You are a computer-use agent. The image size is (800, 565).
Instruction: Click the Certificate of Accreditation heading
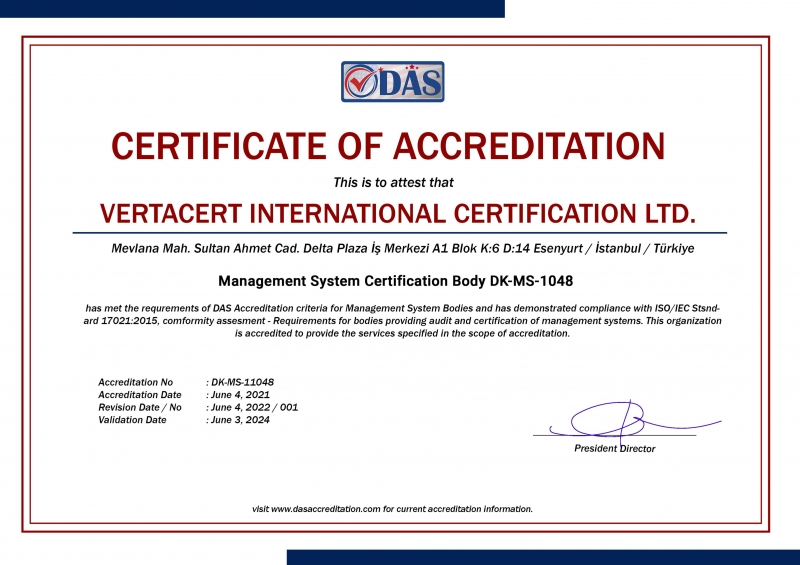388,146
